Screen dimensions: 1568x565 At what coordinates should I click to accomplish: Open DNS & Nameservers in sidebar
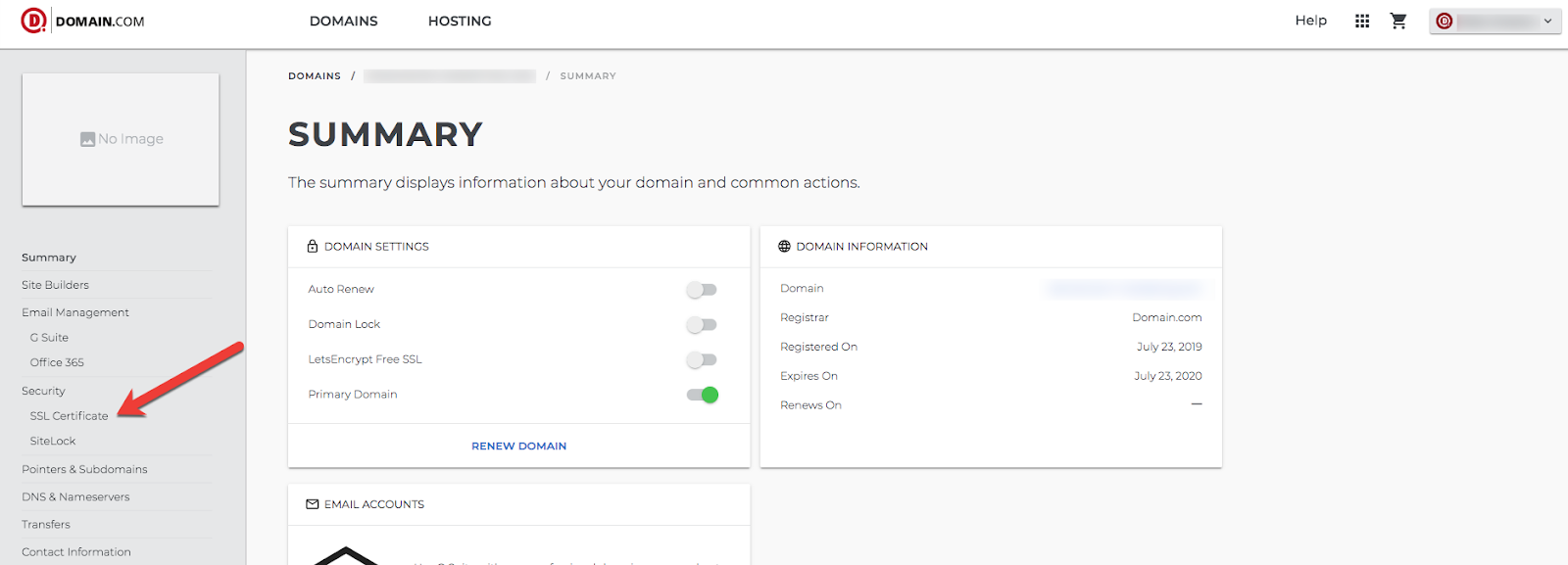coord(75,496)
